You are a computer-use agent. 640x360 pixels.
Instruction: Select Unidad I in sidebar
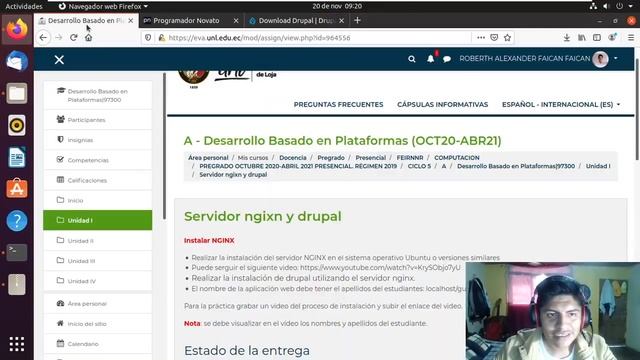[98, 220]
